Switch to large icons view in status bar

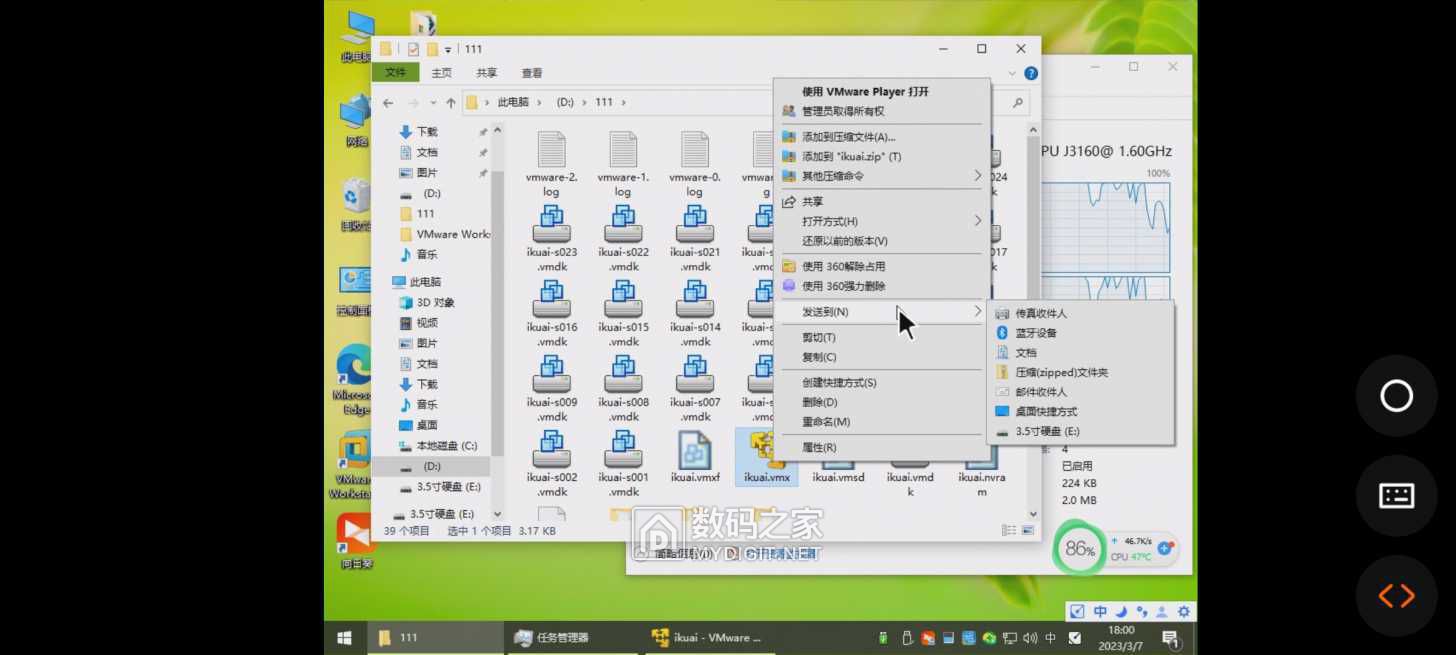pyautogui.click(x=1027, y=531)
